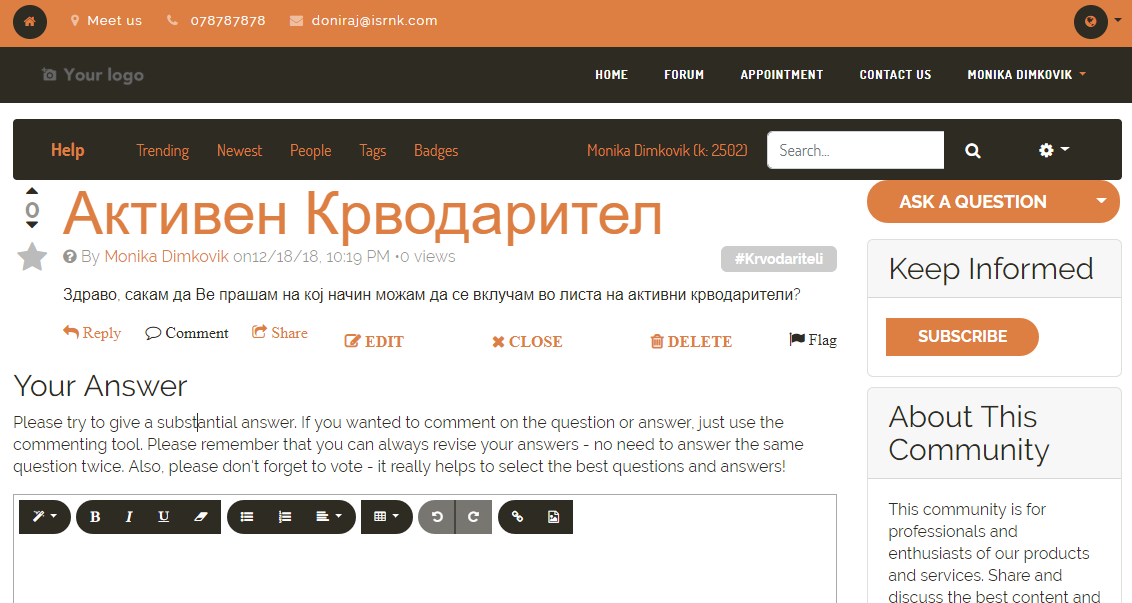Toggle italic formatting in the editor
This screenshot has height=603, width=1132.
point(129,517)
